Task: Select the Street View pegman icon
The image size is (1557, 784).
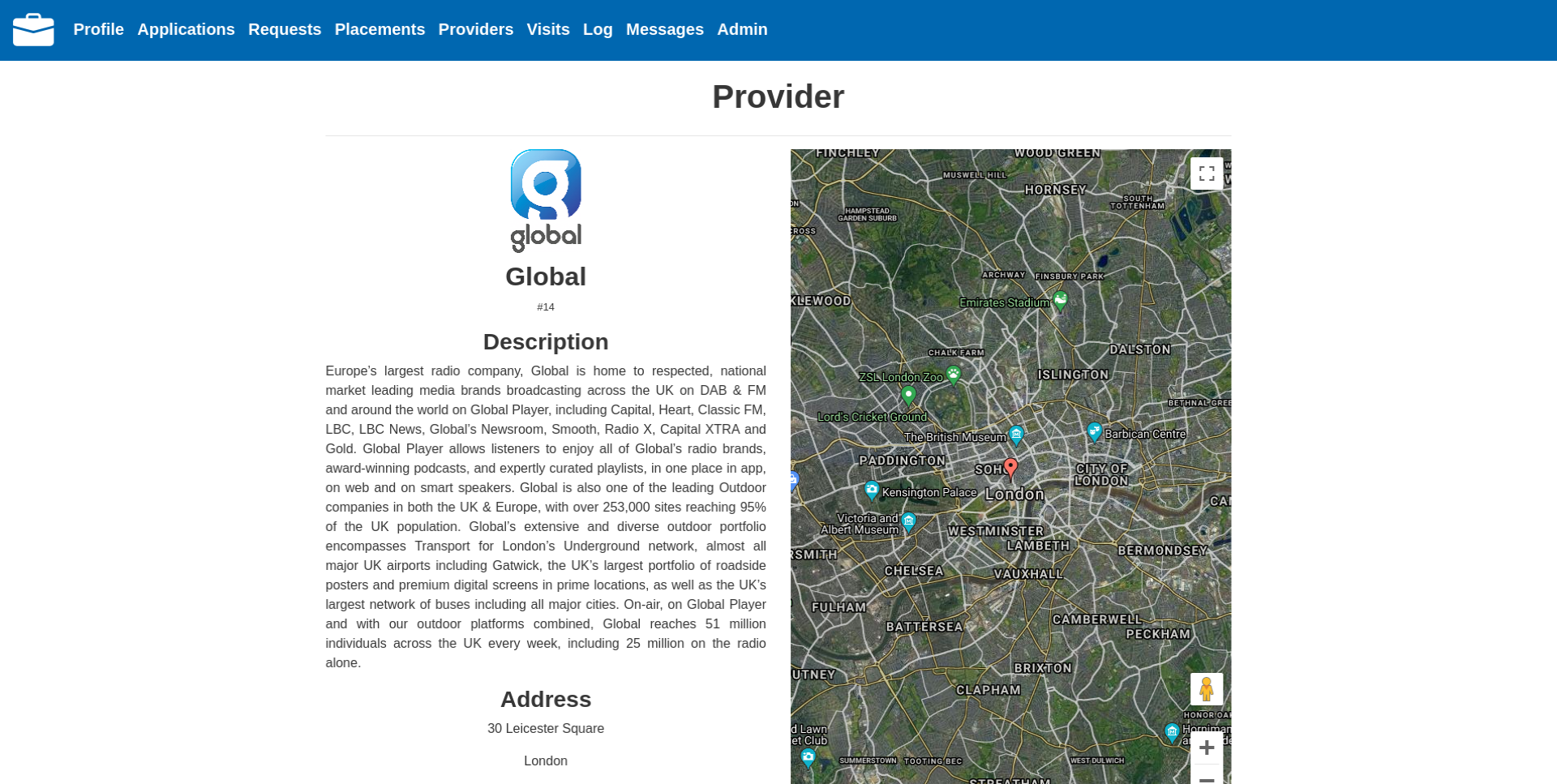Action: pos(1207,689)
